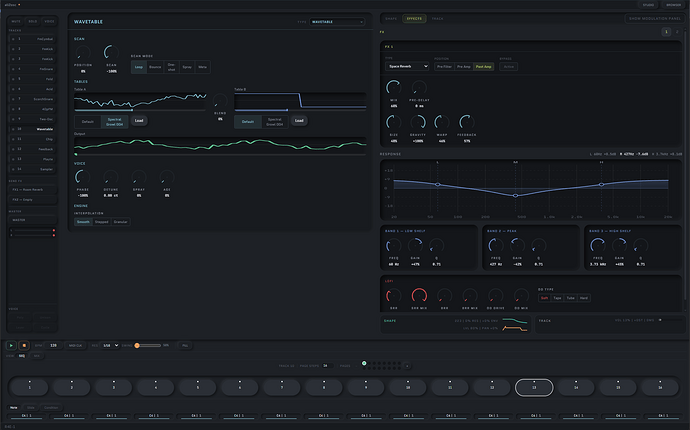Image resolution: width=690 pixels, height=430 pixels.
Task: Set FX position to Pre Amp
Action: coord(463,66)
